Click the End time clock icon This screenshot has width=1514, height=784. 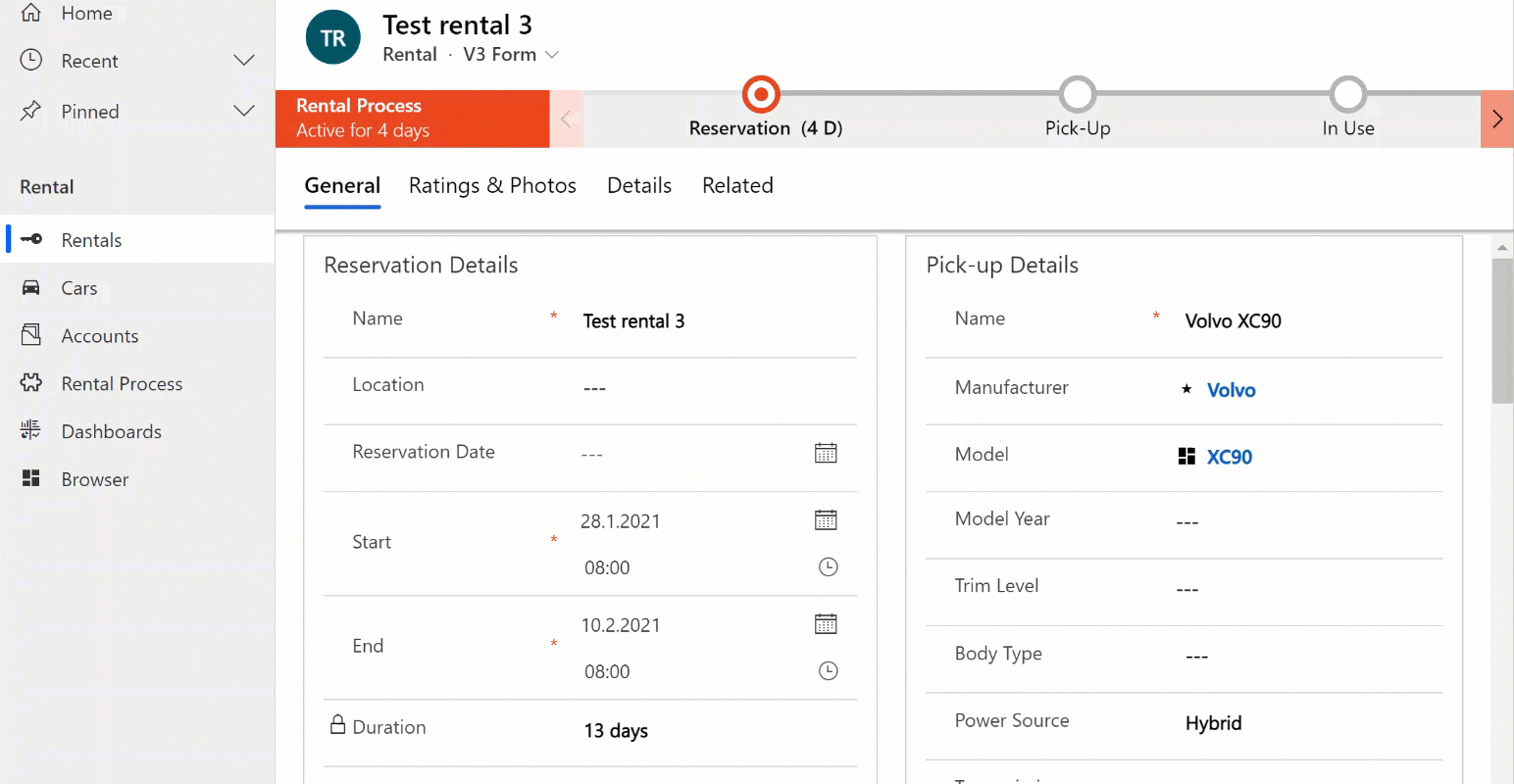click(x=828, y=671)
